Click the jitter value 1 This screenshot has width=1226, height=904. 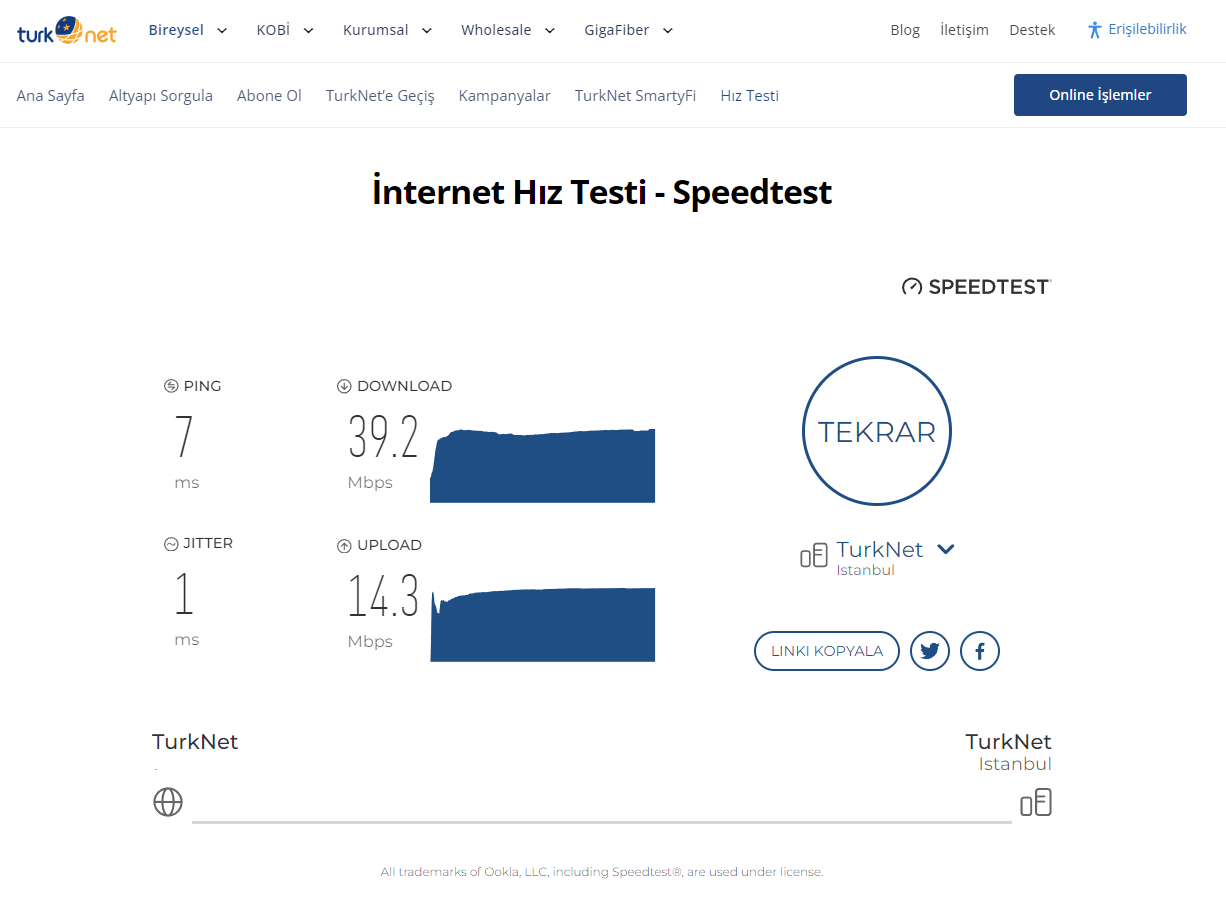pos(184,594)
